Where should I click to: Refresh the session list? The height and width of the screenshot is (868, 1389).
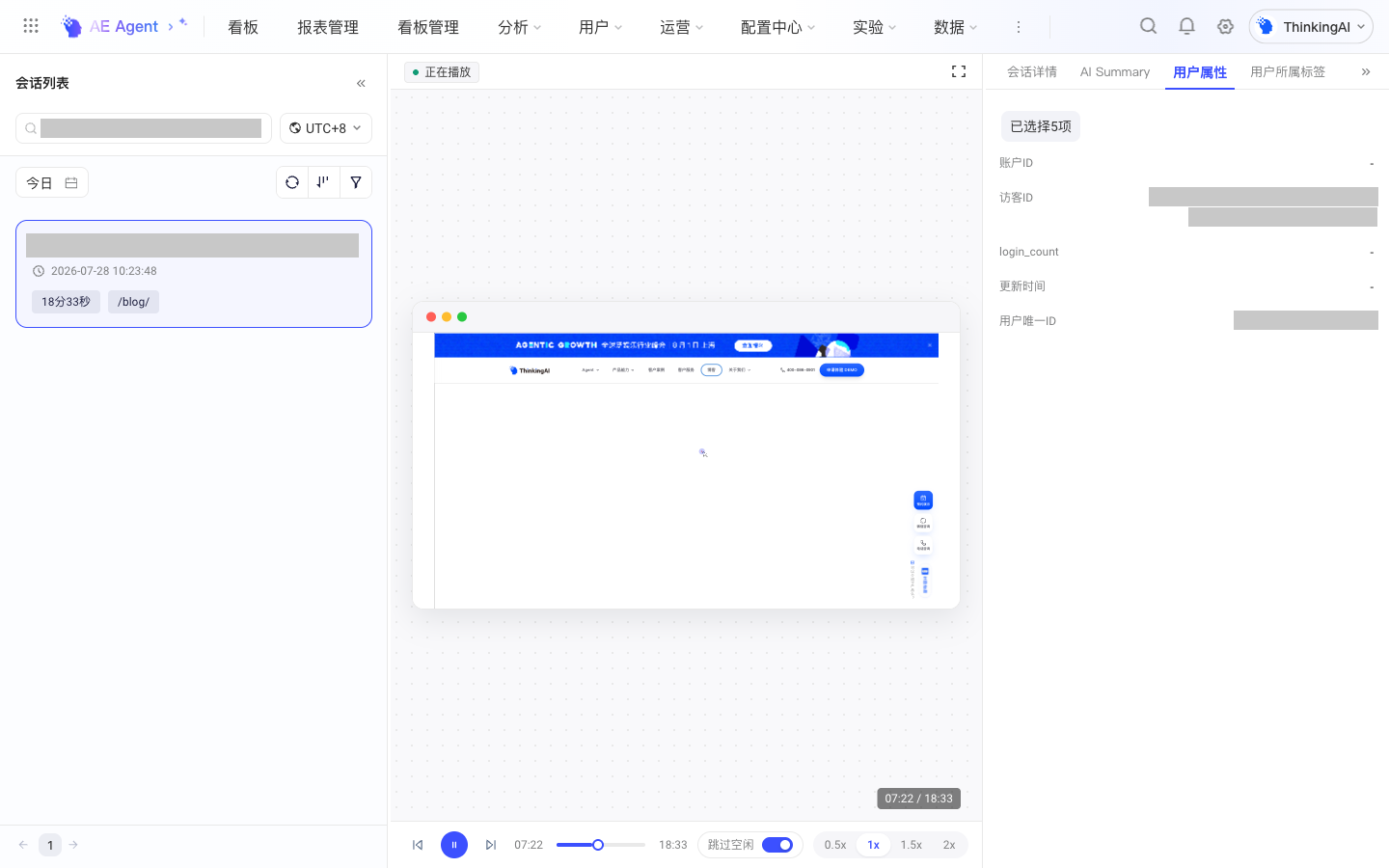292,182
